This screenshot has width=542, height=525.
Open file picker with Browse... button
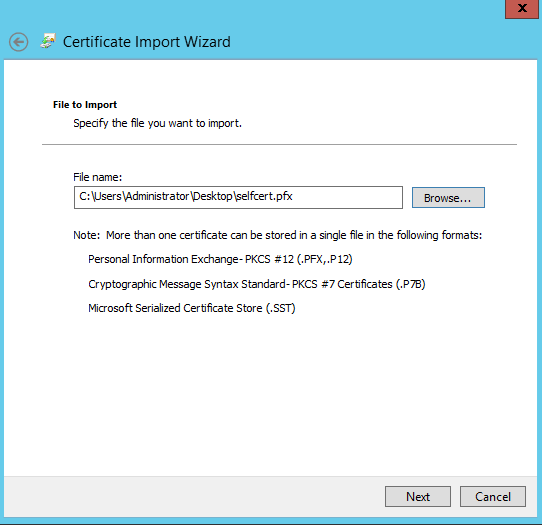pos(448,198)
